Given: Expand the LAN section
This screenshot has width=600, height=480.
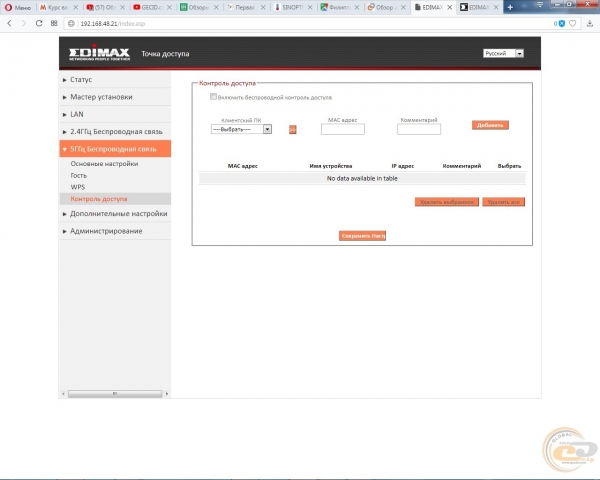Looking at the screenshot, I should click(115, 114).
